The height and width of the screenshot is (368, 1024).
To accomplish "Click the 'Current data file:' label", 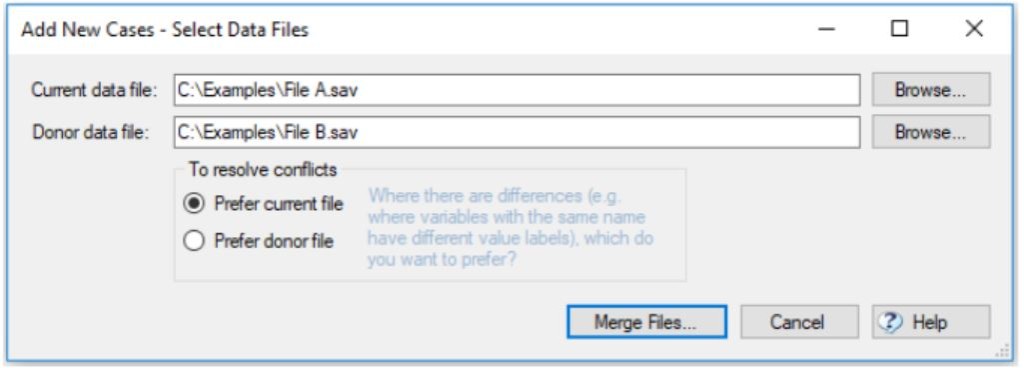I will coord(95,90).
